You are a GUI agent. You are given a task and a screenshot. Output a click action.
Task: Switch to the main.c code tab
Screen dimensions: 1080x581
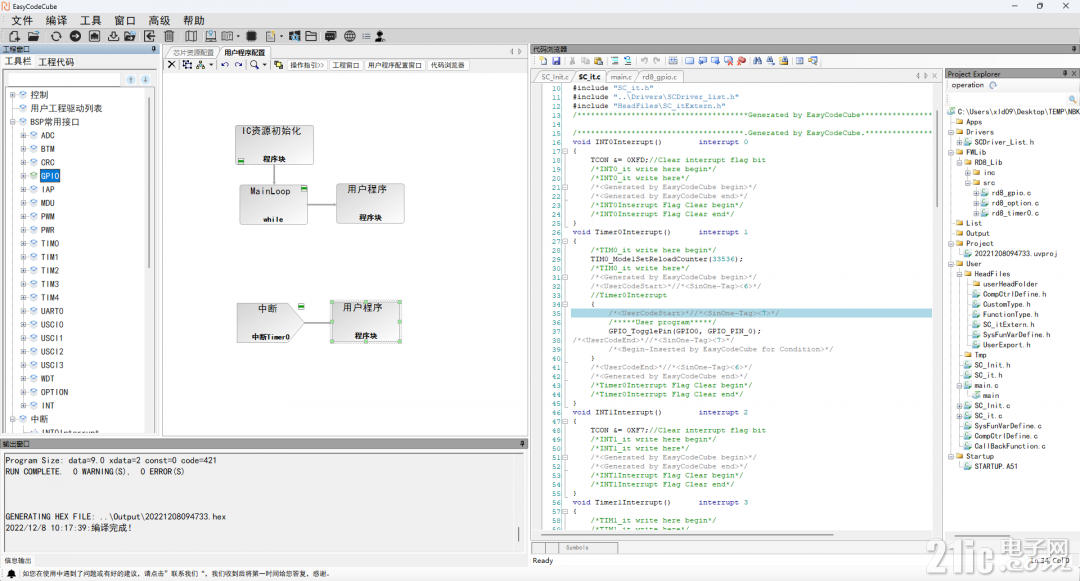click(x=621, y=77)
